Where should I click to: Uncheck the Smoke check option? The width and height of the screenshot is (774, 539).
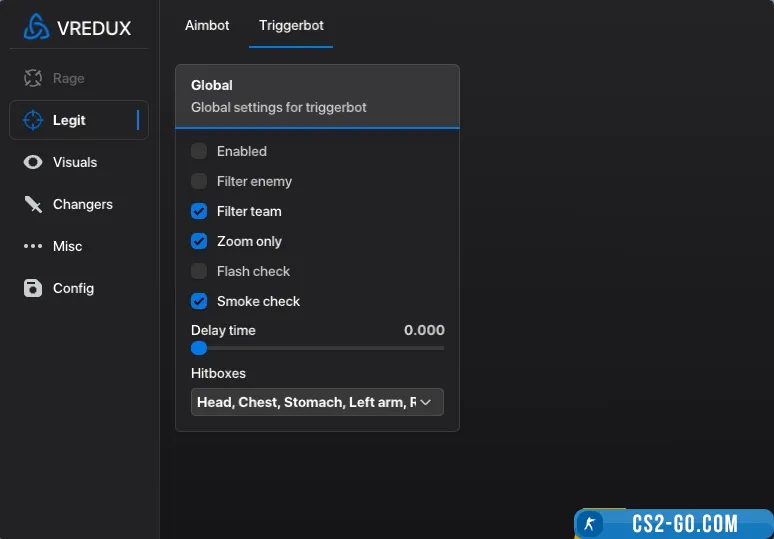point(199,301)
